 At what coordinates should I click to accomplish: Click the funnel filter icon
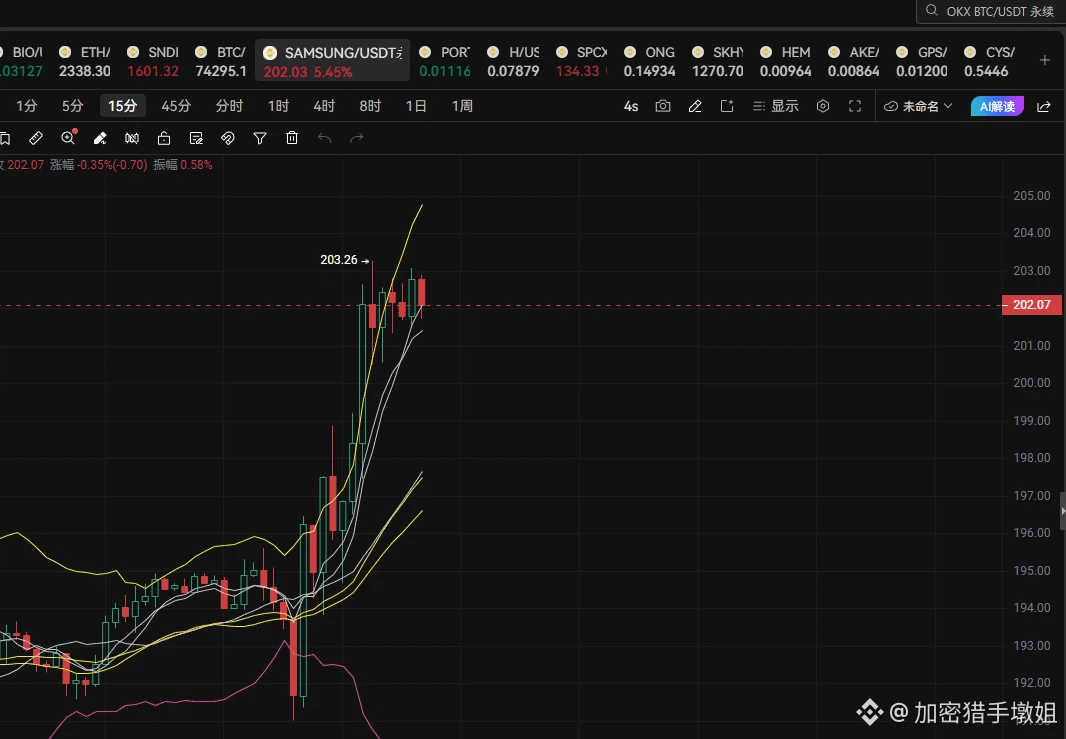[x=260, y=139]
